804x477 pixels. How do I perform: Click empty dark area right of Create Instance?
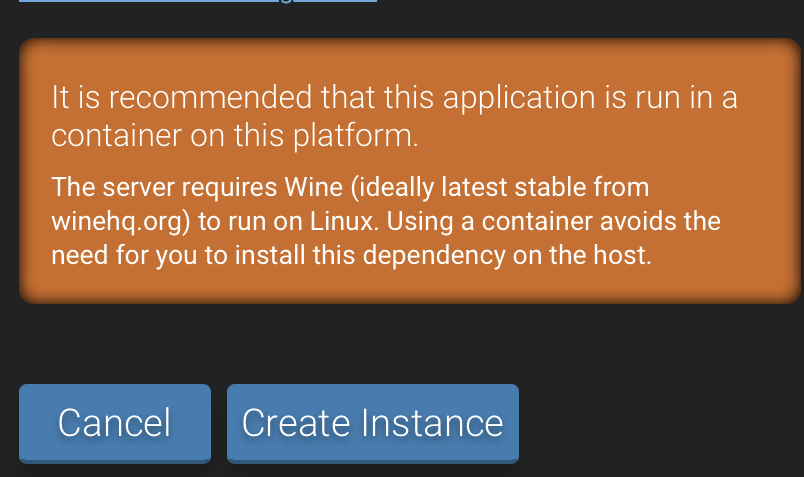pos(660,423)
